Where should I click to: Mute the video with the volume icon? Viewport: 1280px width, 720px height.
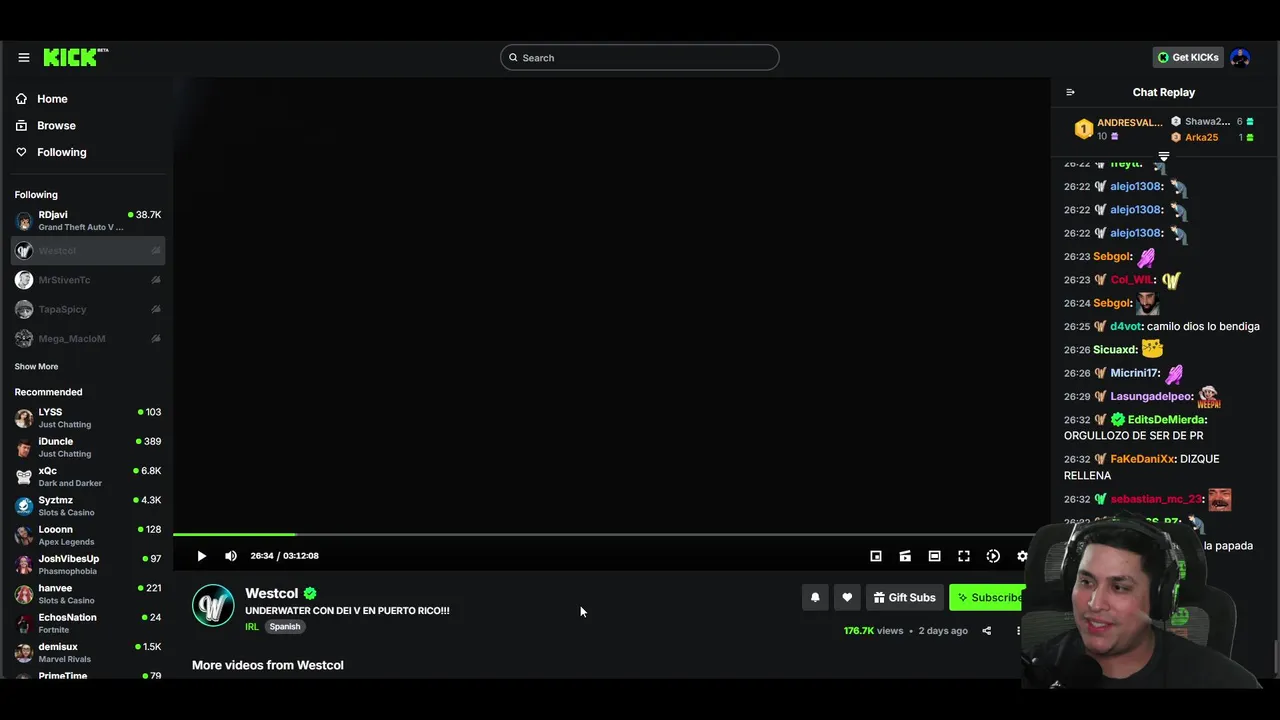(x=231, y=556)
